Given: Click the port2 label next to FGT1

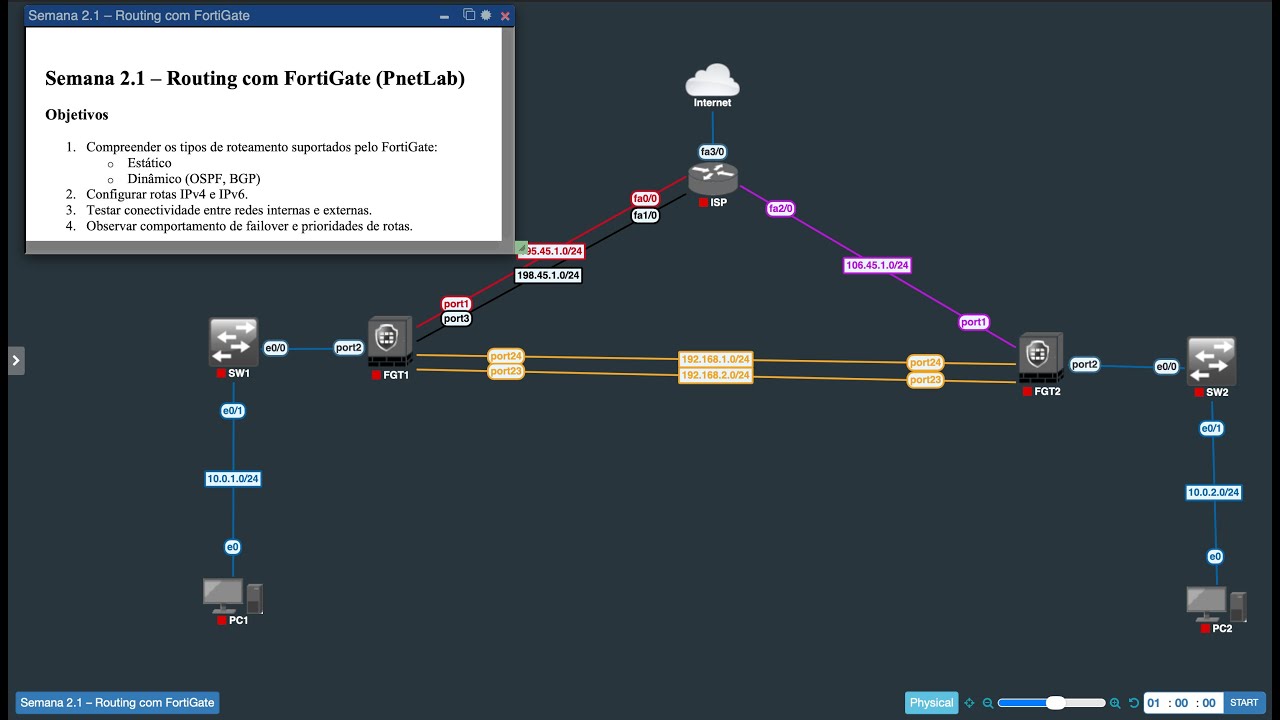Looking at the screenshot, I should 349,348.
